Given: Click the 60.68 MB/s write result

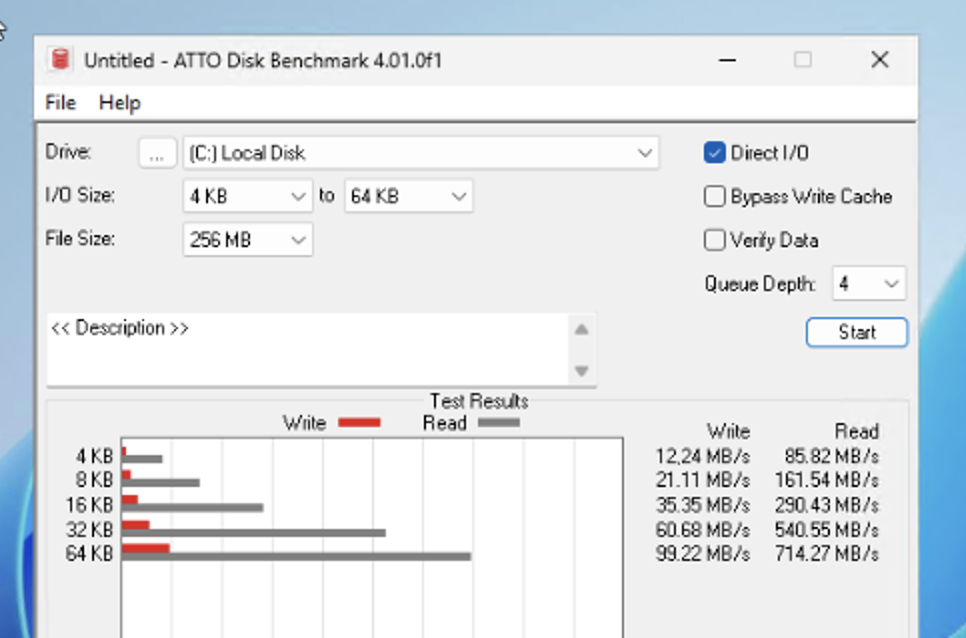Looking at the screenshot, I should pyautogui.click(x=702, y=530).
